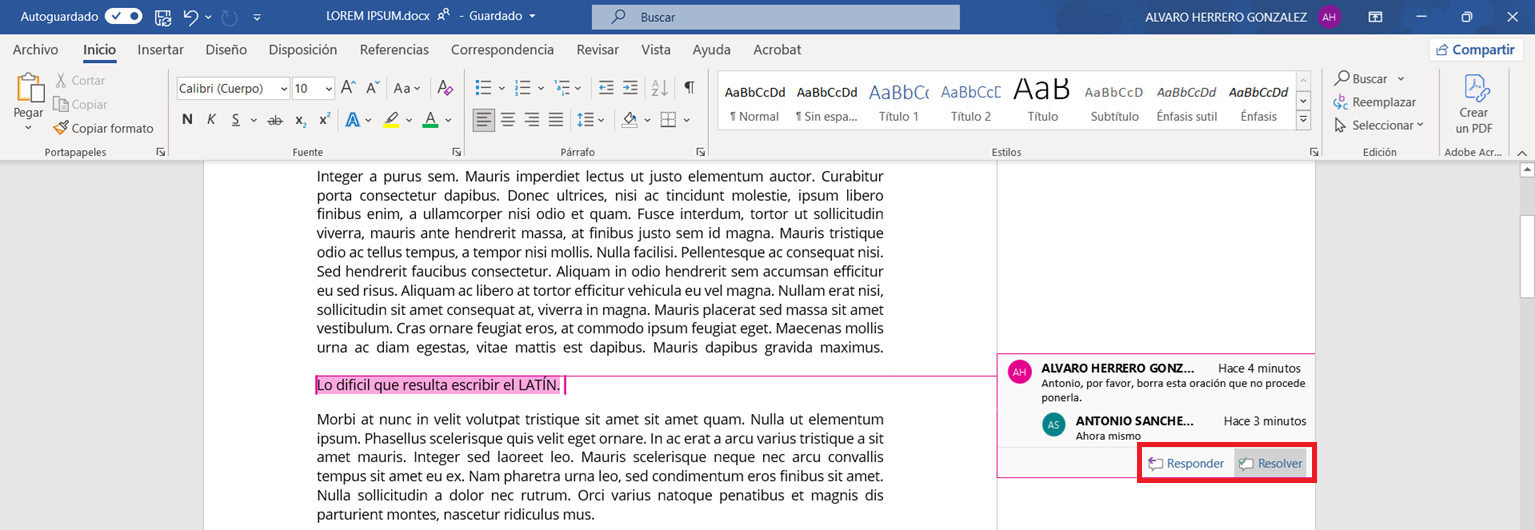The width and height of the screenshot is (1535, 530).
Task: Align text right
Action: (532, 120)
